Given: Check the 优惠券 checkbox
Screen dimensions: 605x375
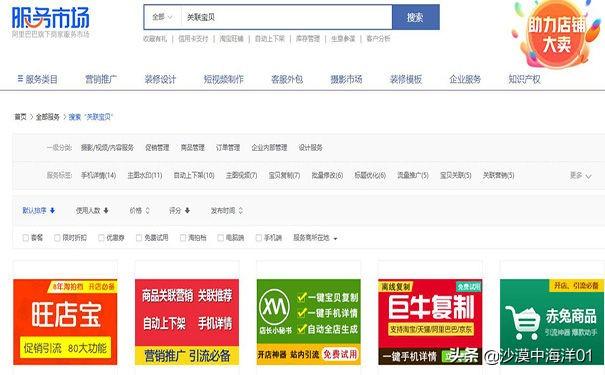Looking at the screenshot, I should pyautogui.click(x=101, y=238).
